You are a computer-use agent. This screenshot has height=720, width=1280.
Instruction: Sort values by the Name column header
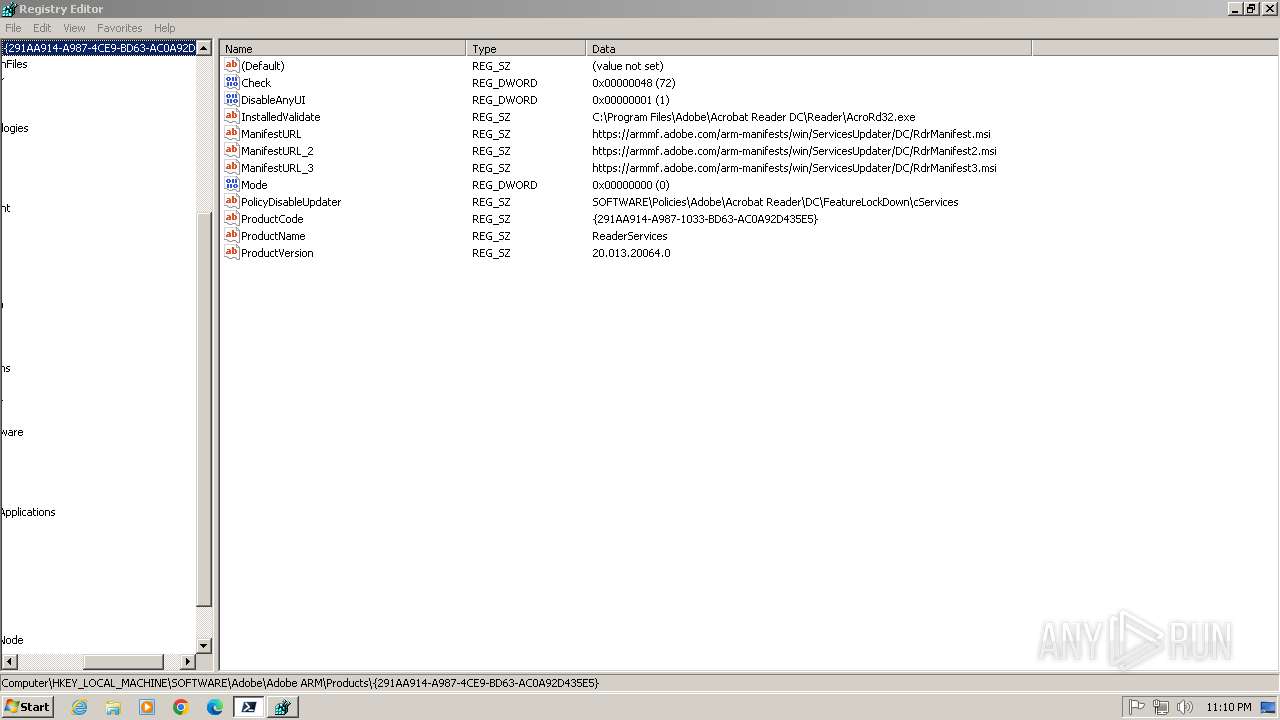(x=343, y=48)
